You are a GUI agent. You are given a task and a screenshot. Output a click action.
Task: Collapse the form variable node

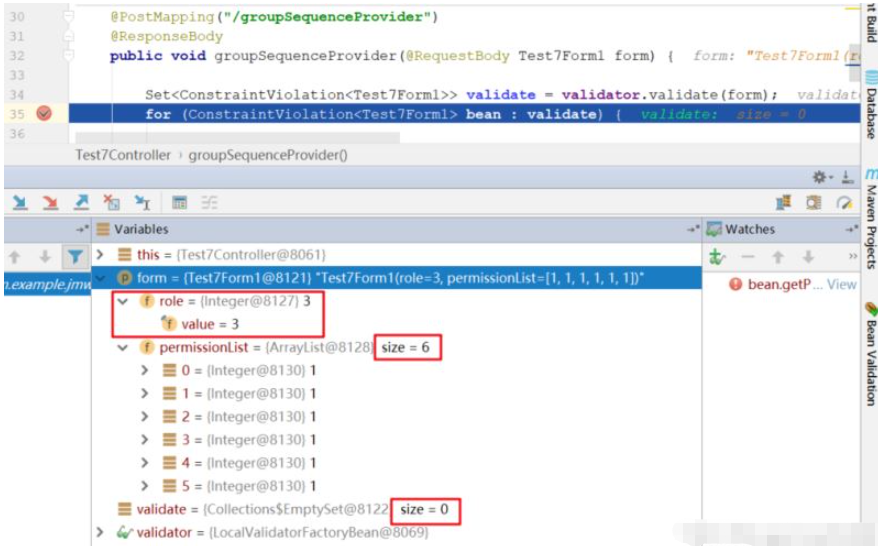pos(101,278)
